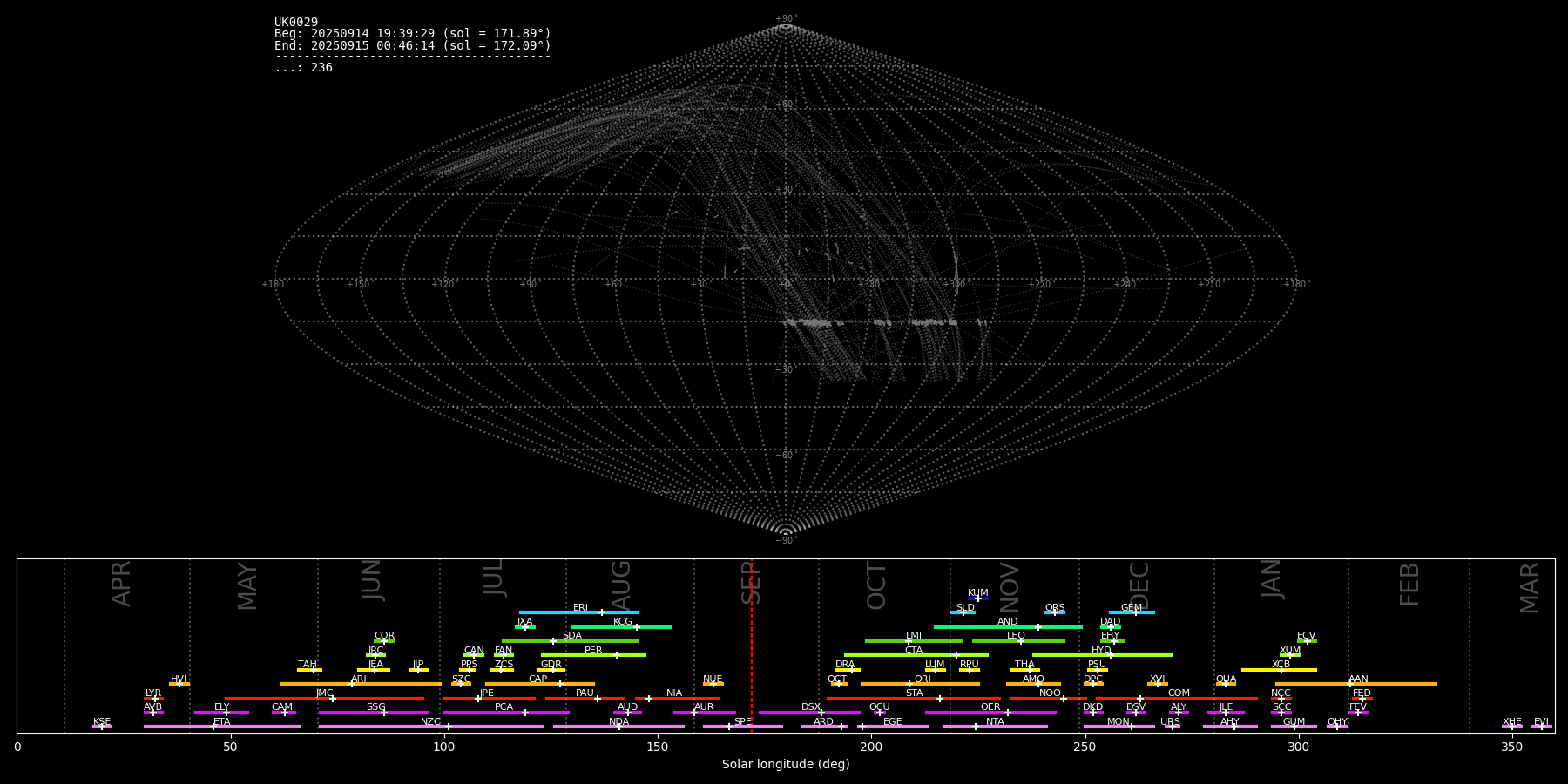Image resolution: width=1568 pixels, height=784 pixels.
Task: Click the ARI shower label
Action: 359,679
